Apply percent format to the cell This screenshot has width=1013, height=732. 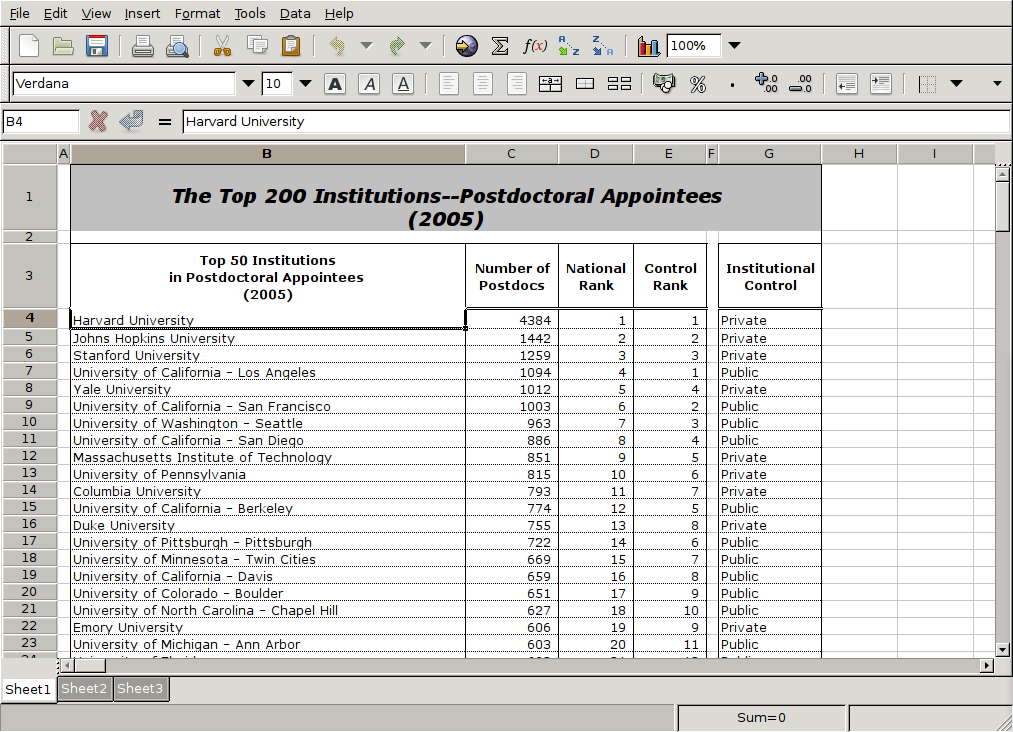click(x=698, y=83)
